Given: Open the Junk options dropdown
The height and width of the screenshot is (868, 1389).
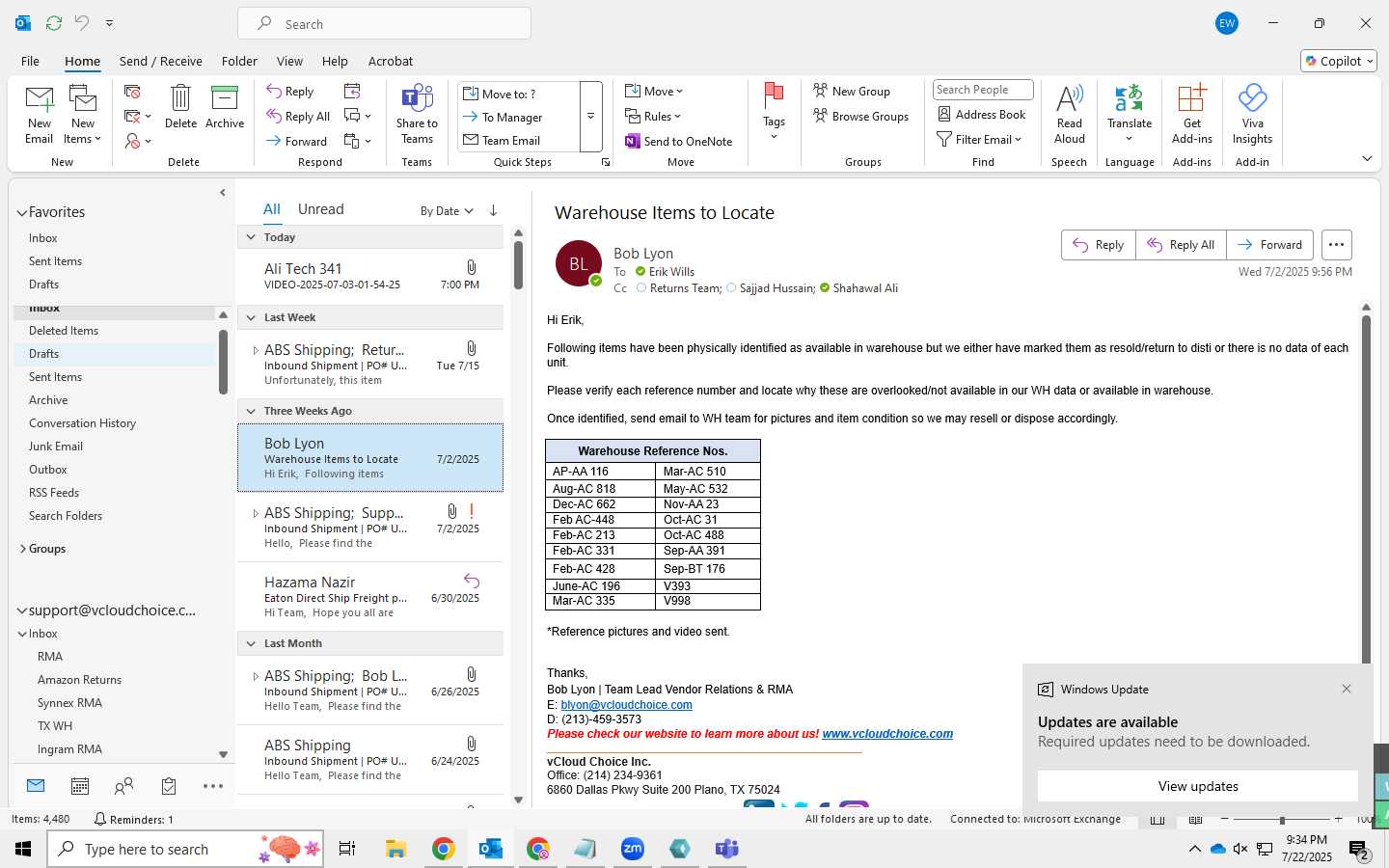Looking at the screenshot, I should coord(138,142).
